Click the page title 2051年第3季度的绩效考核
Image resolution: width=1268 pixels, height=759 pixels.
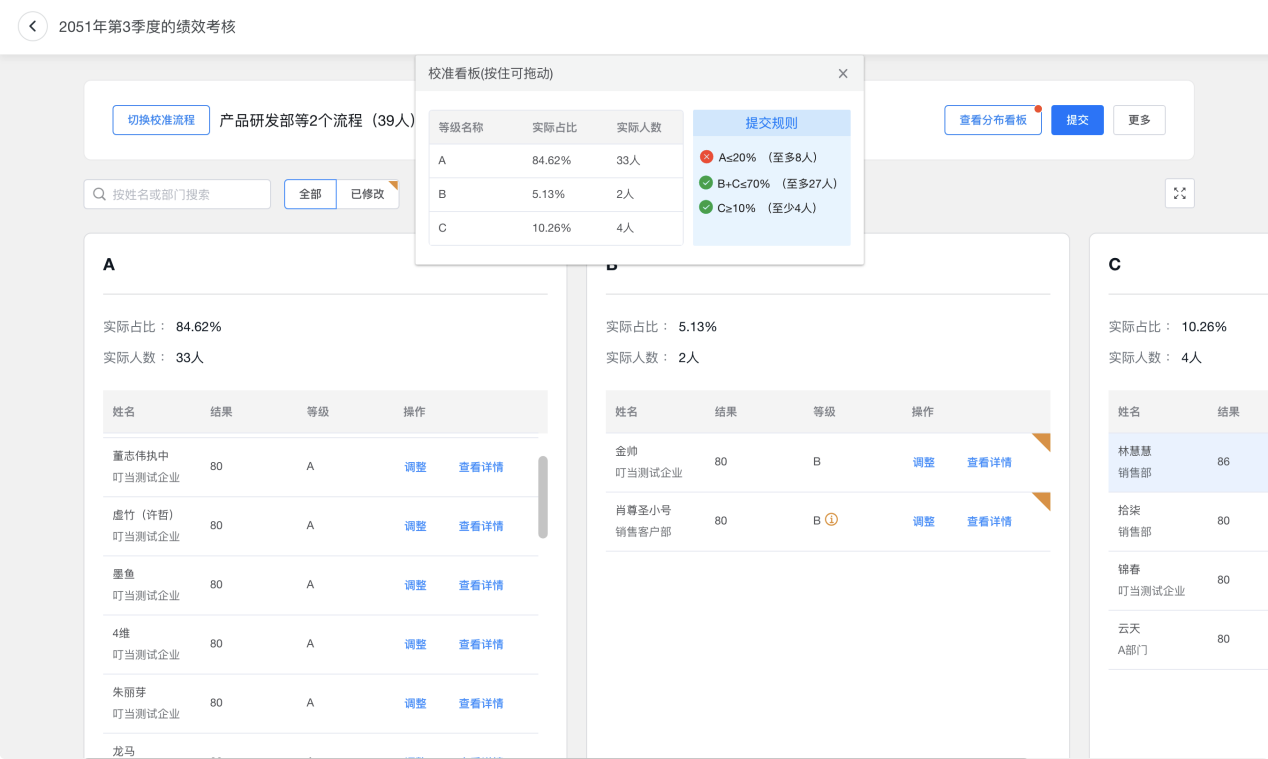147,27
